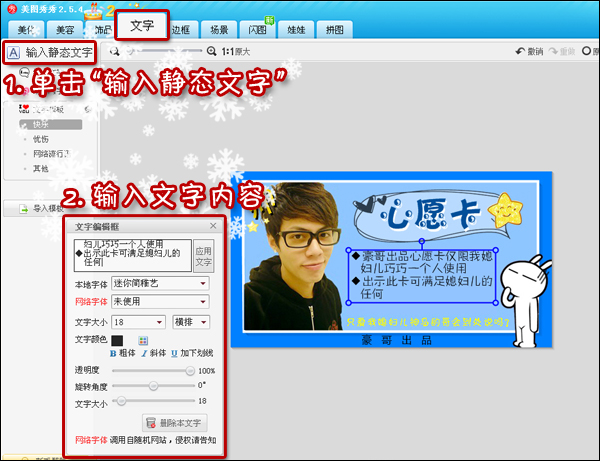Open the 娃娃 tab
This screenshot has height=461, width=600.
tap(296, 30)
